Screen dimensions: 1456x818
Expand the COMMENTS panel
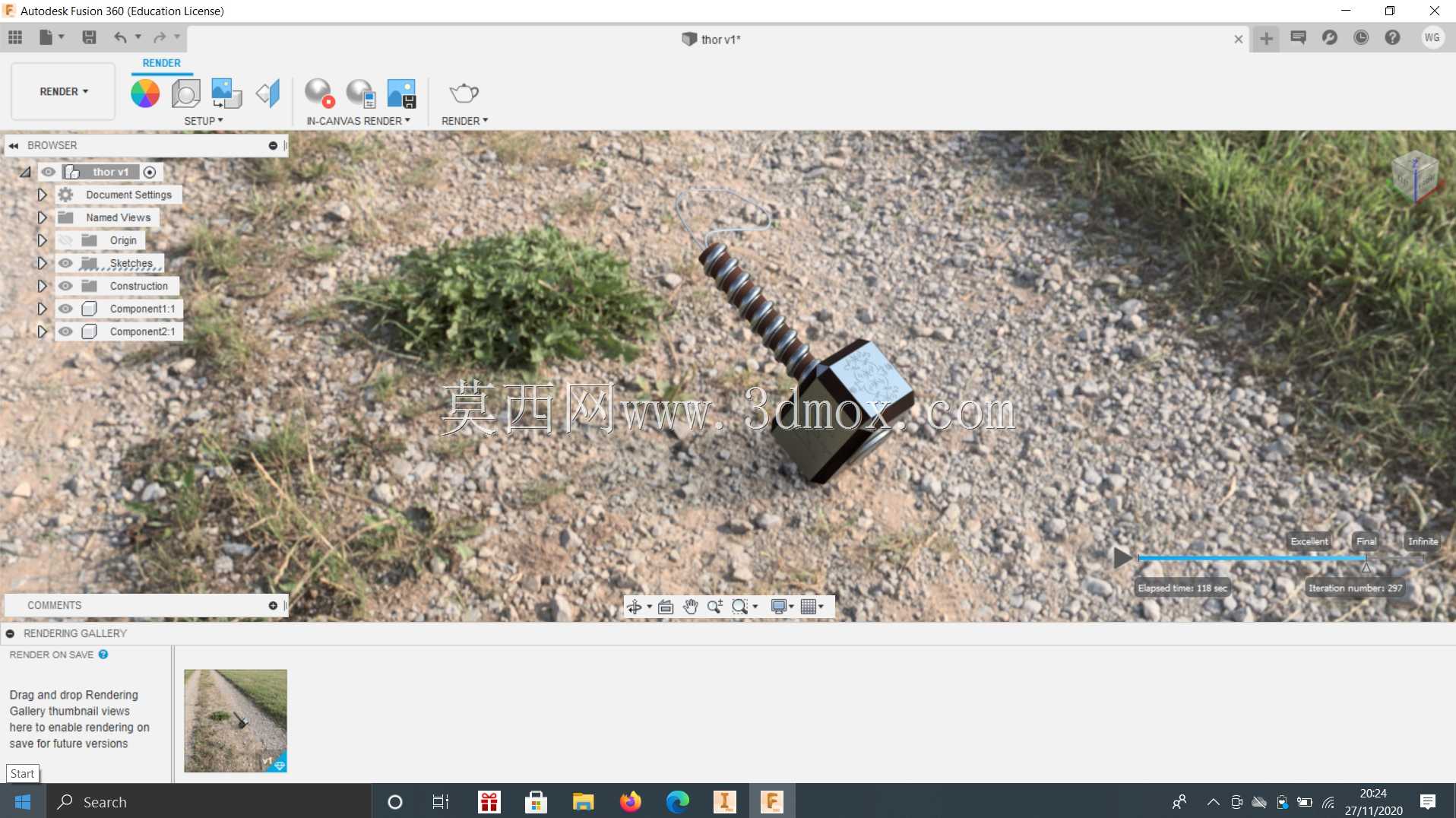point(273,605)
